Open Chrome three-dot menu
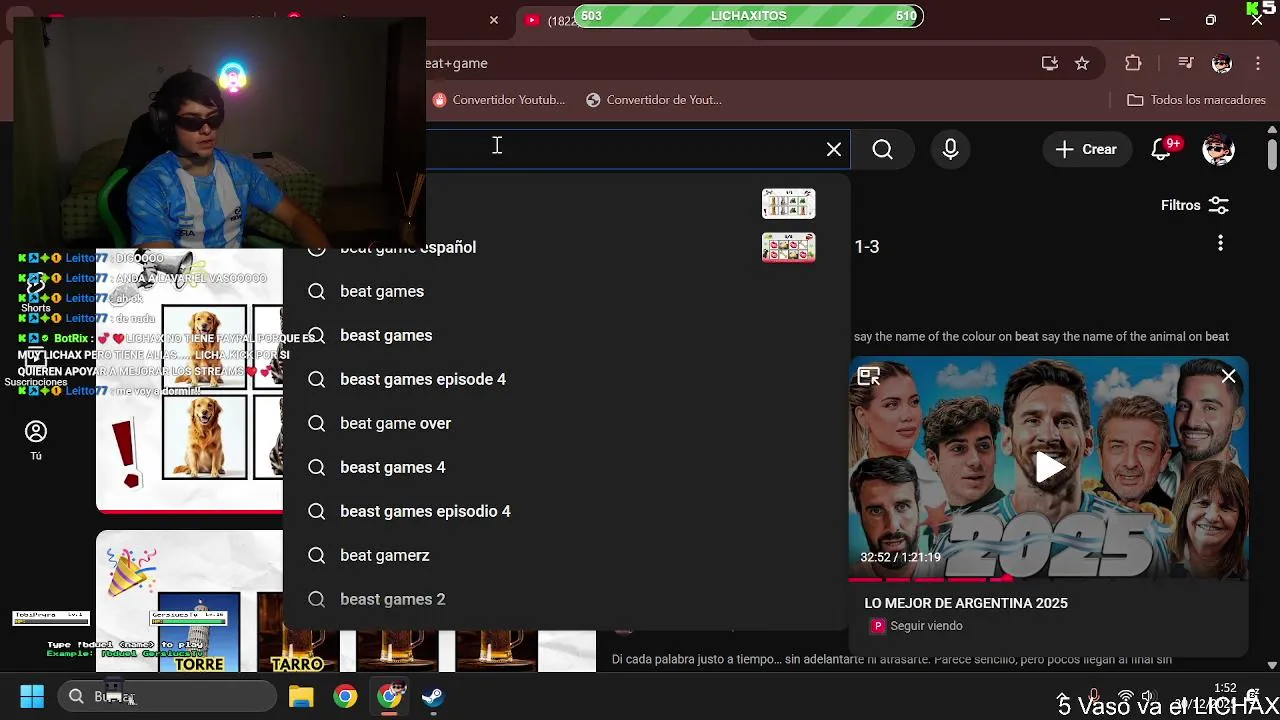The height and width of the screenshot is (720, 1280). [x=1257, y=63]
